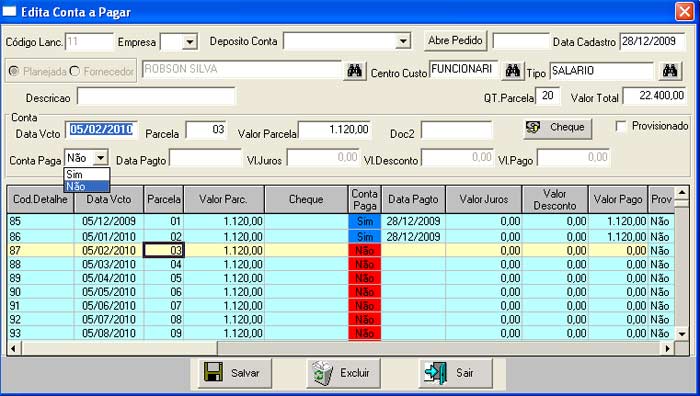Click binoculars icon next to Tipo SALARIO field

pyautogui.click(x=670, y=71)
